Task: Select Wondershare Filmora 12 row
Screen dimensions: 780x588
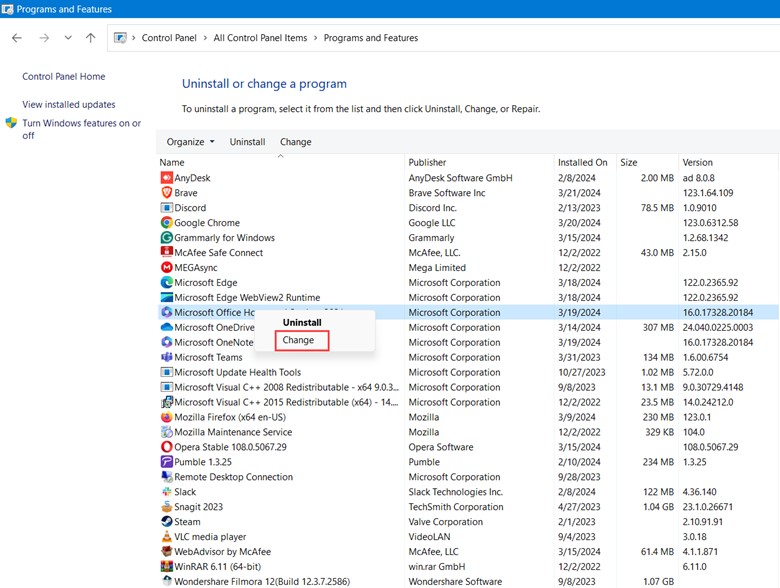Action: (468, 581)
